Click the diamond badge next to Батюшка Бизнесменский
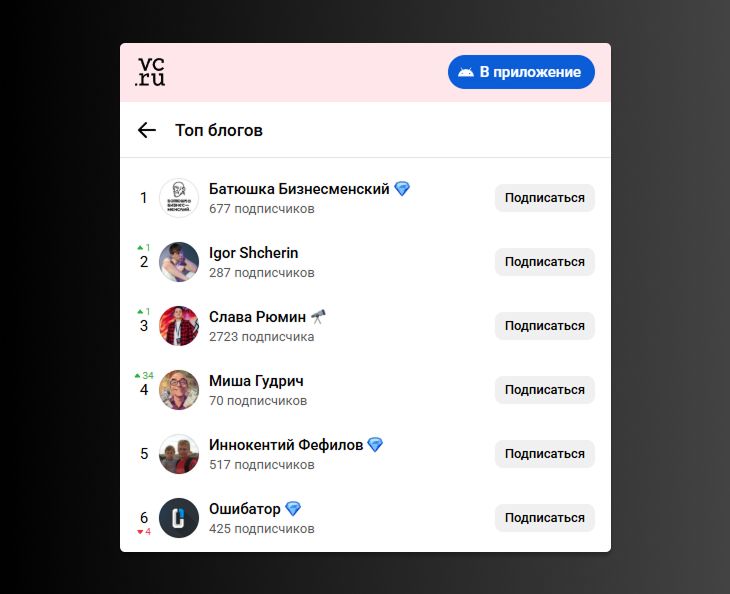Viewport: 730px width, 594px height. (x=402, y=188)
